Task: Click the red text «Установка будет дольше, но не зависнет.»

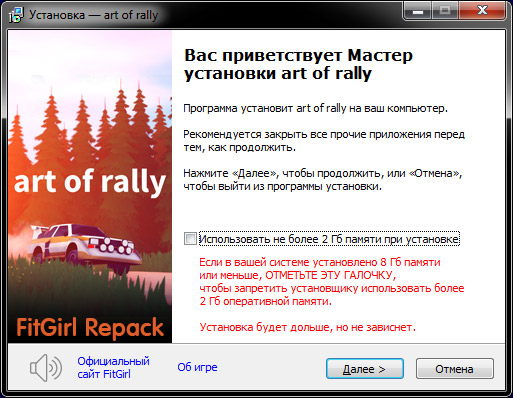Action: click(x=307, y=327)
